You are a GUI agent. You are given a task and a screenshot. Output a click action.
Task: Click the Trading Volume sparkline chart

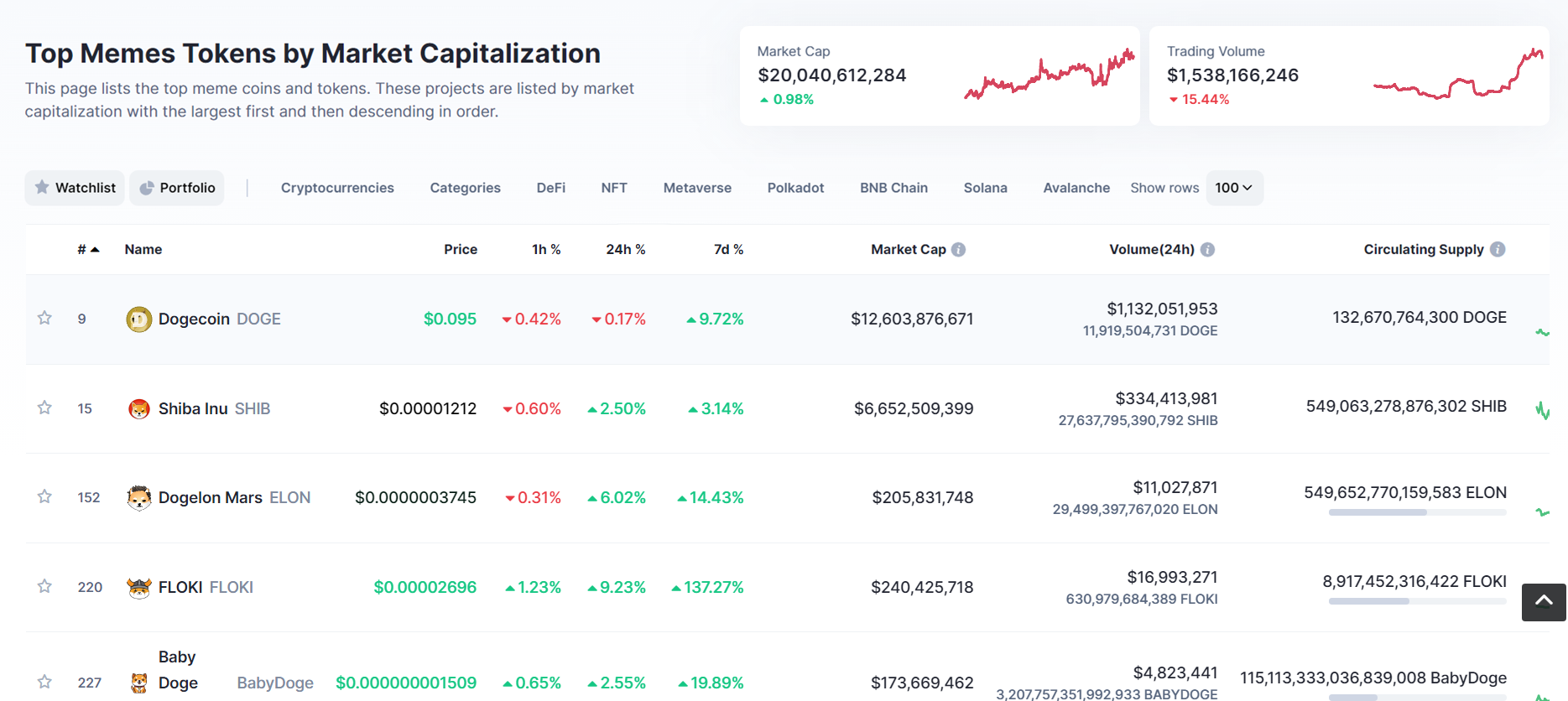[1458, 75]
